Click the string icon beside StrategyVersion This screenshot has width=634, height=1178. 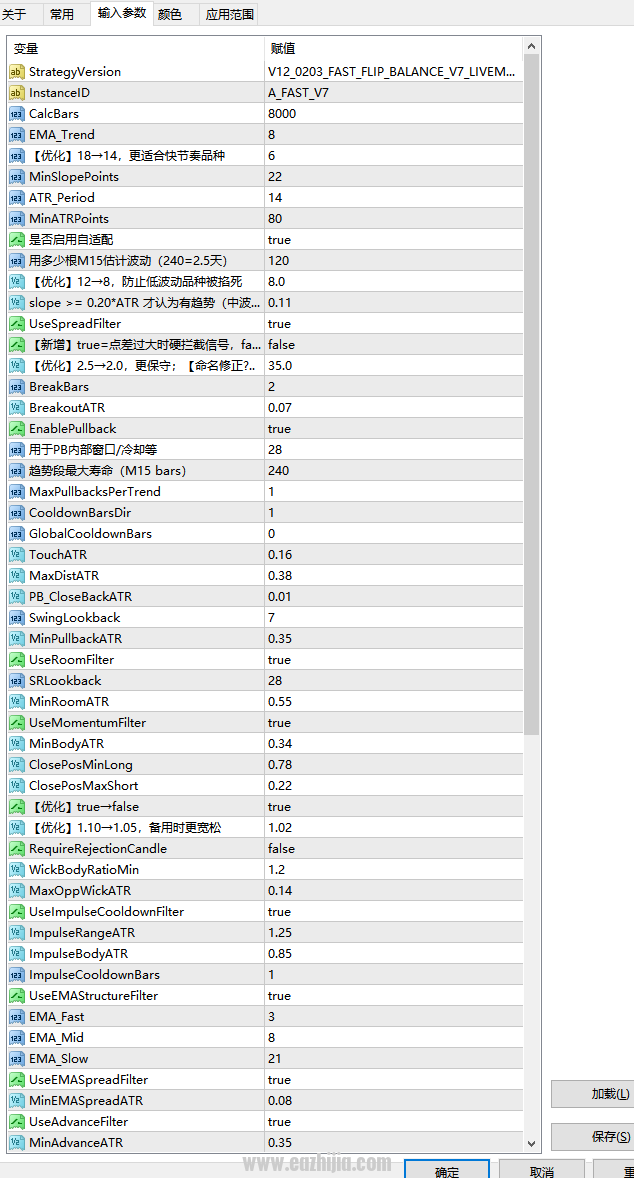[x=17, y=72]
